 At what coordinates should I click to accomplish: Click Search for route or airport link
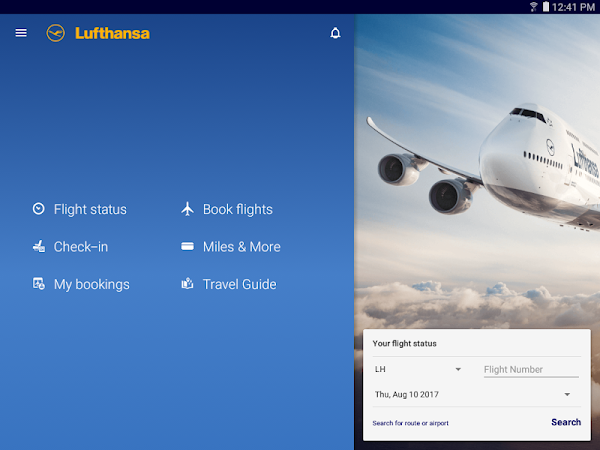(410, 423)
